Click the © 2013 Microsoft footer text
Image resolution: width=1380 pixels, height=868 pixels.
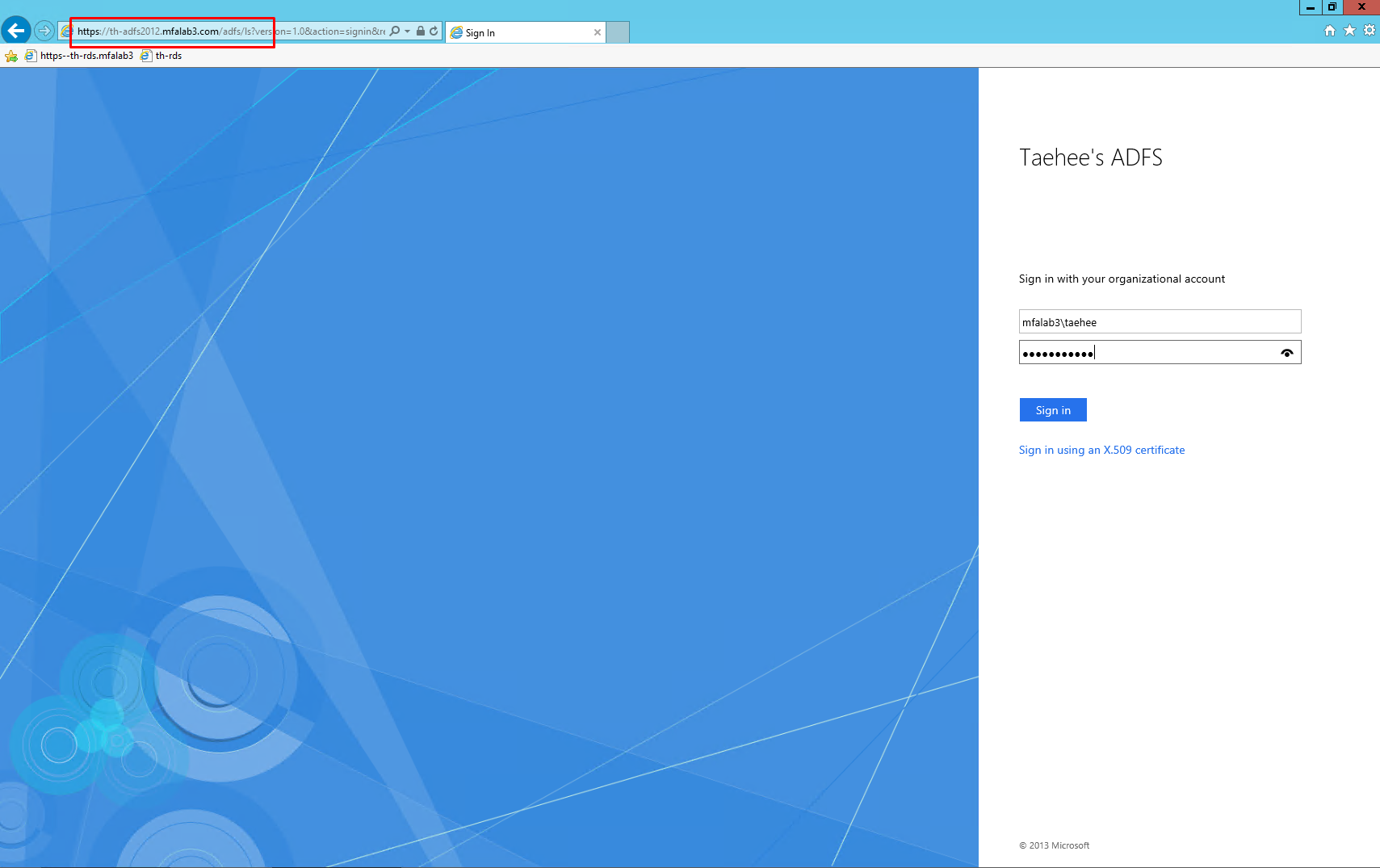click(1054, 845)
